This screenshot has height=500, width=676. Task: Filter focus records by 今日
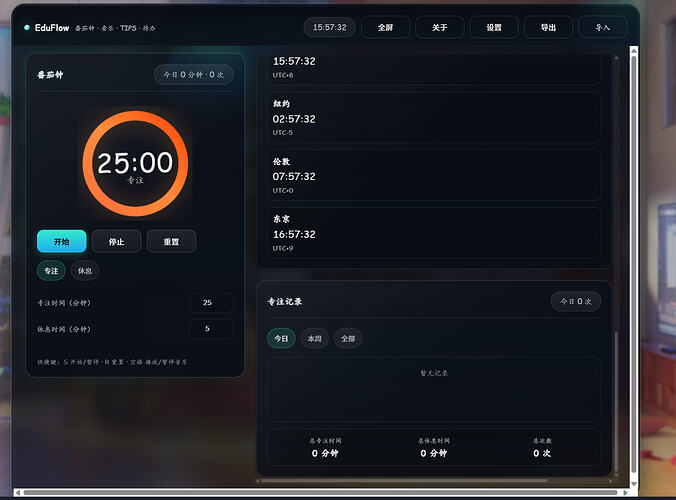pos(281,339)
